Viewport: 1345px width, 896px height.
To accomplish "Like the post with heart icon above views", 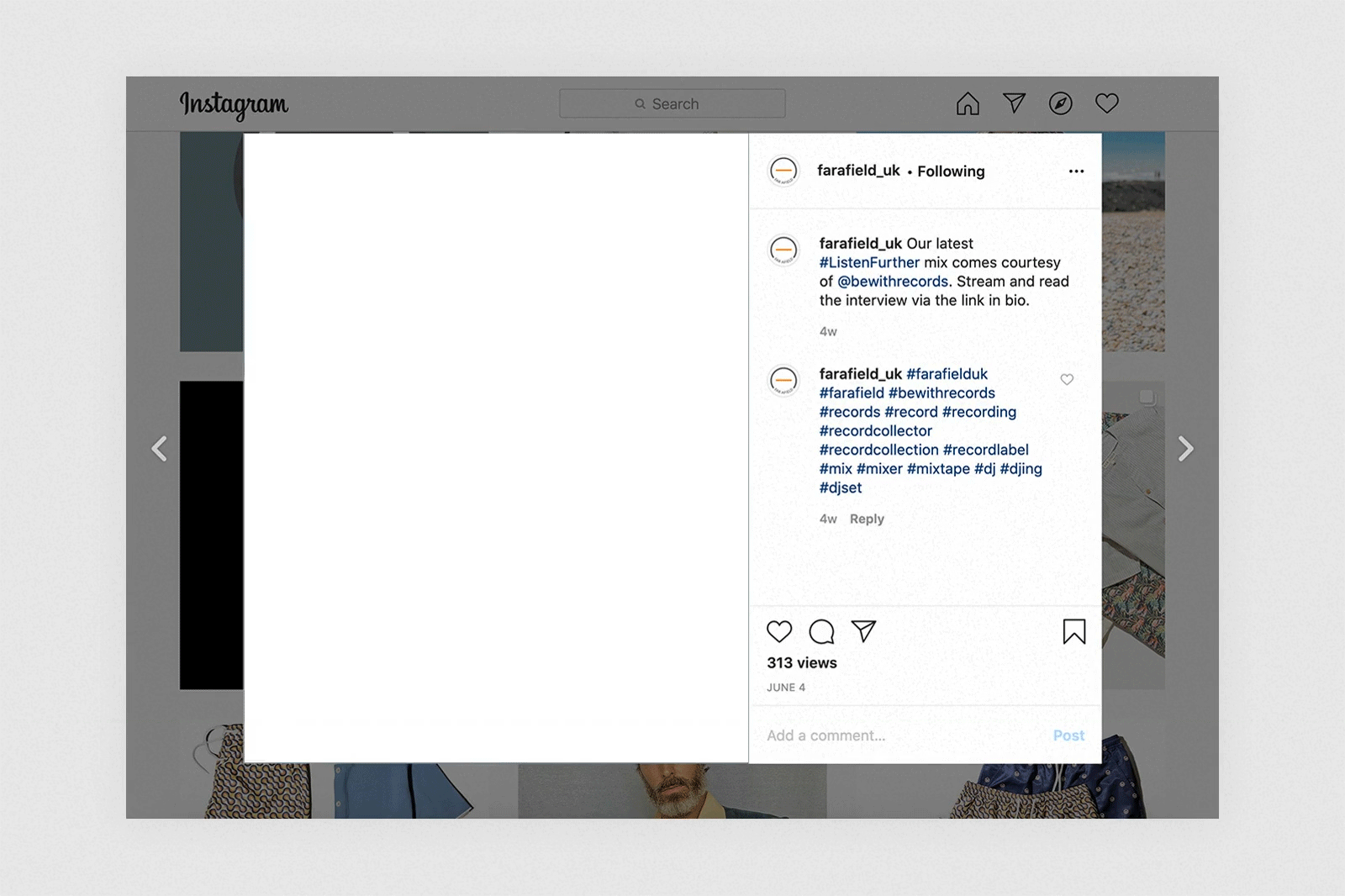I will click(x=779, y=631).
